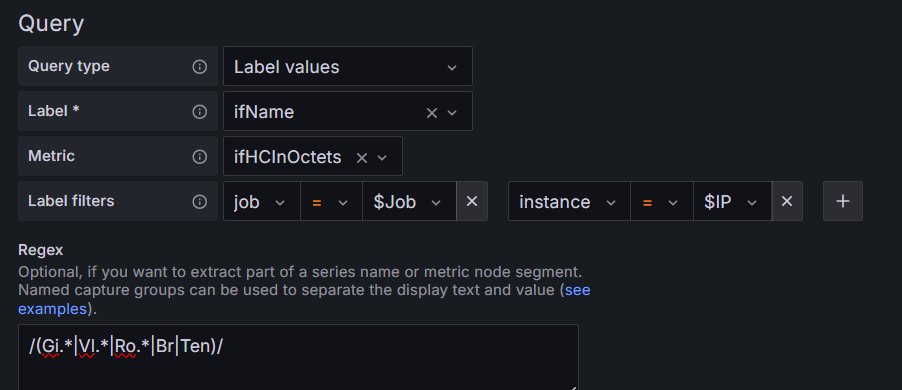The width and height of the screenshot is (902, 390).
Task: Change the instance filter operator
Action: point(662,201)
